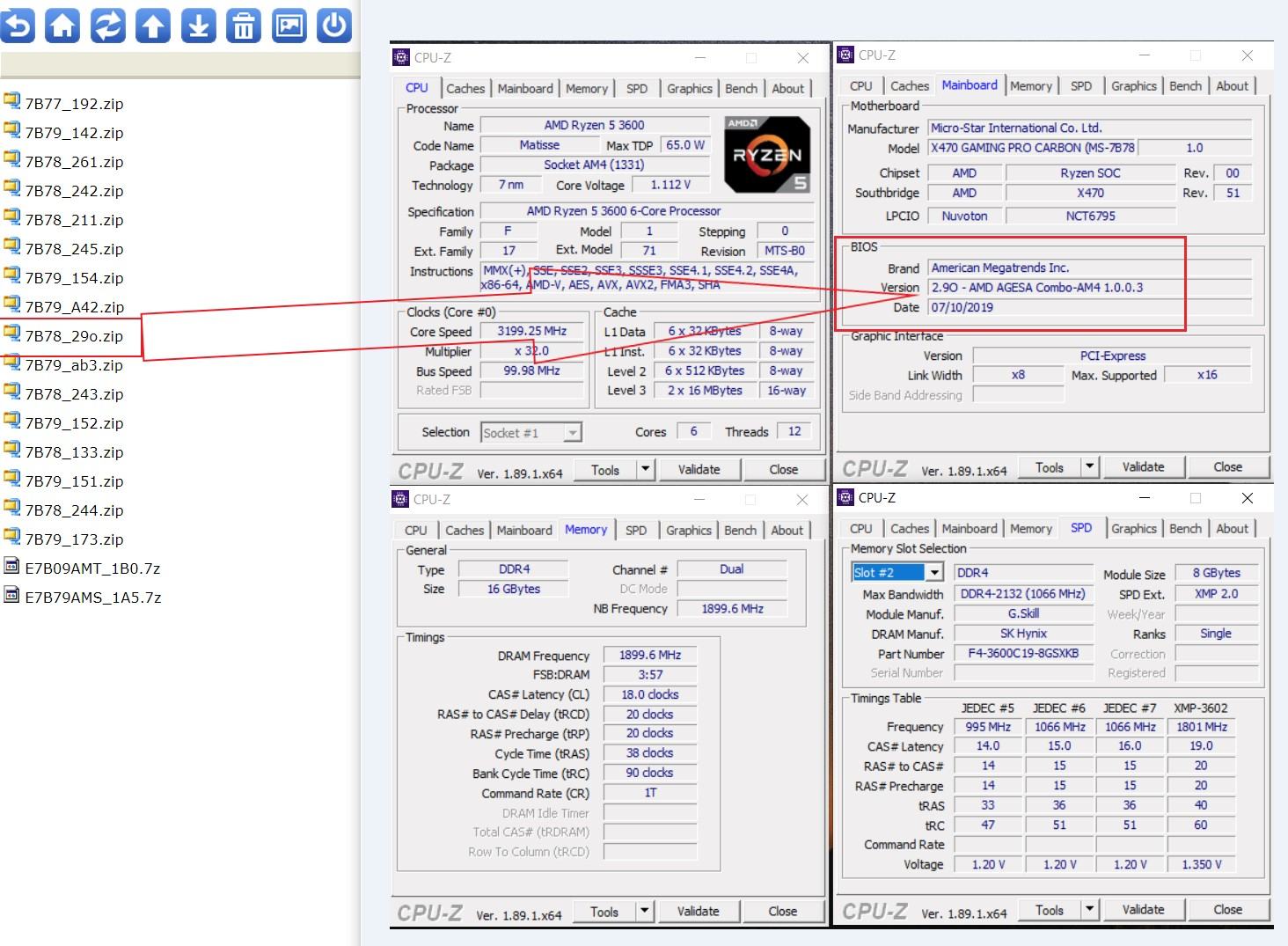Select file 7B79_151.zip in the list
The height and width of the screenshot is (946, 1288).
[74, 481]
